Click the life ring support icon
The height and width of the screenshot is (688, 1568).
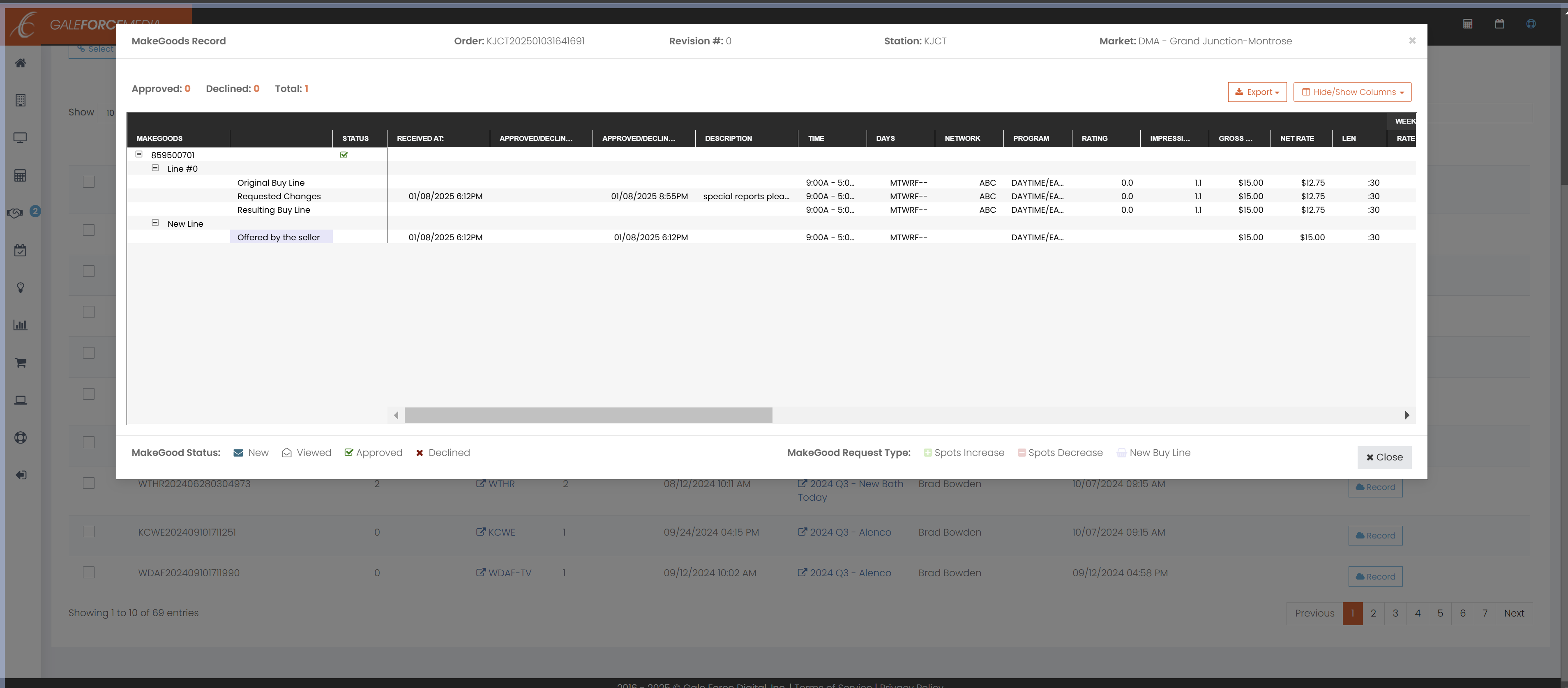point(20,437)
